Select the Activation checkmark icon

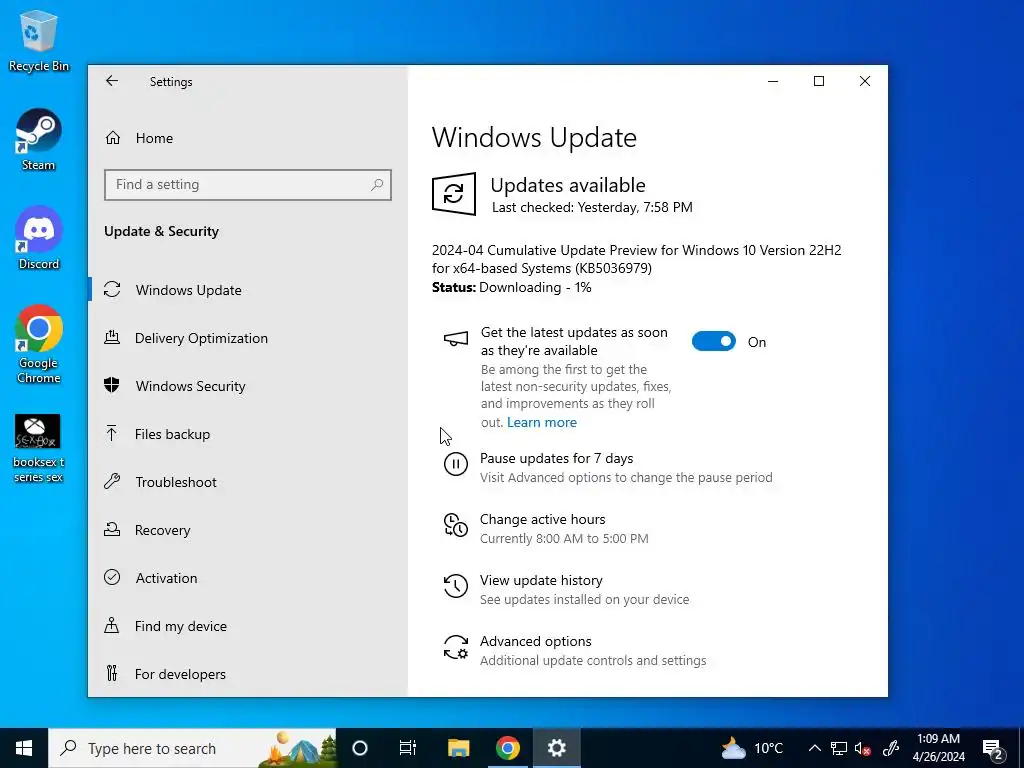coord(112,577)
